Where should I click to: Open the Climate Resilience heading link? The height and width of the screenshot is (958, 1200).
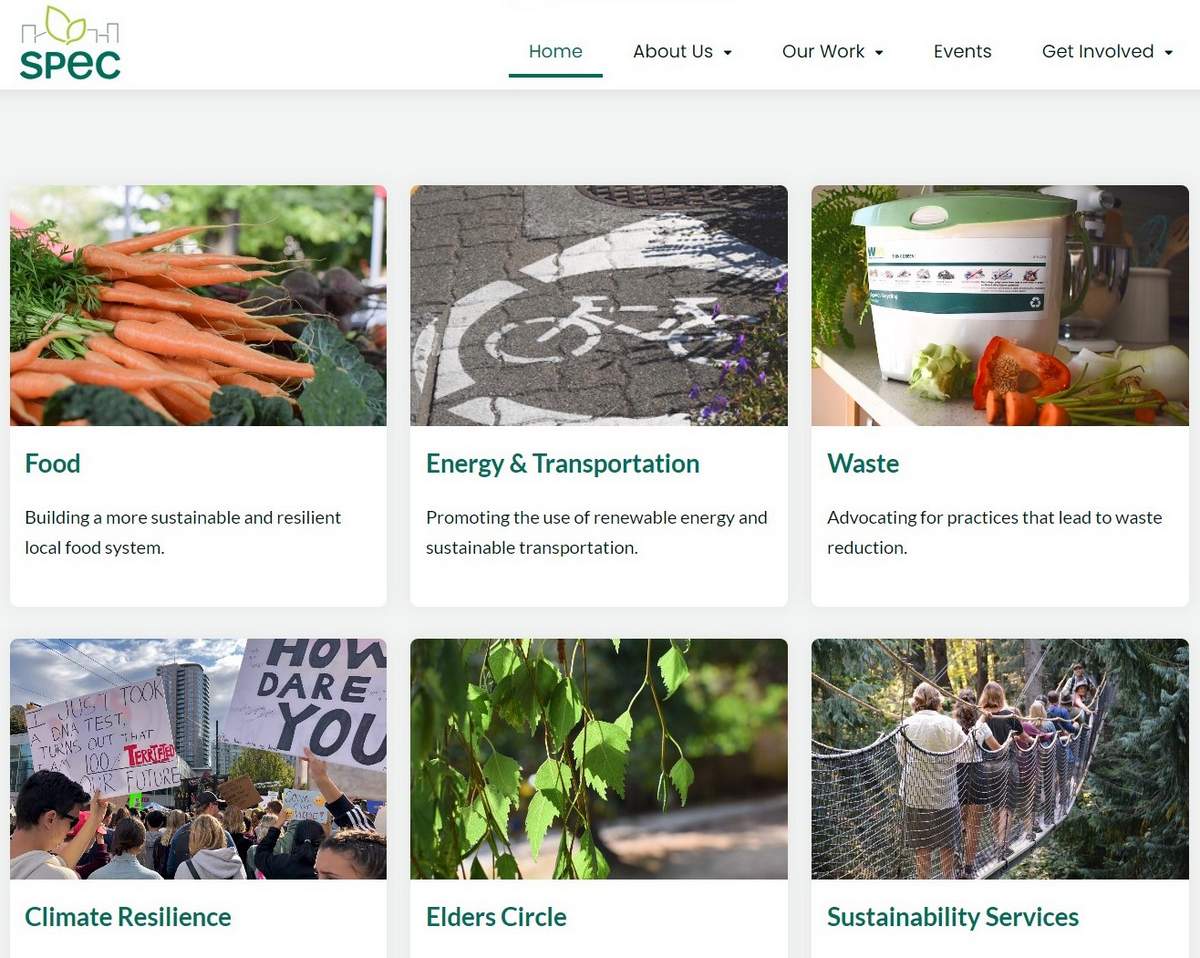tap(128, 917)
